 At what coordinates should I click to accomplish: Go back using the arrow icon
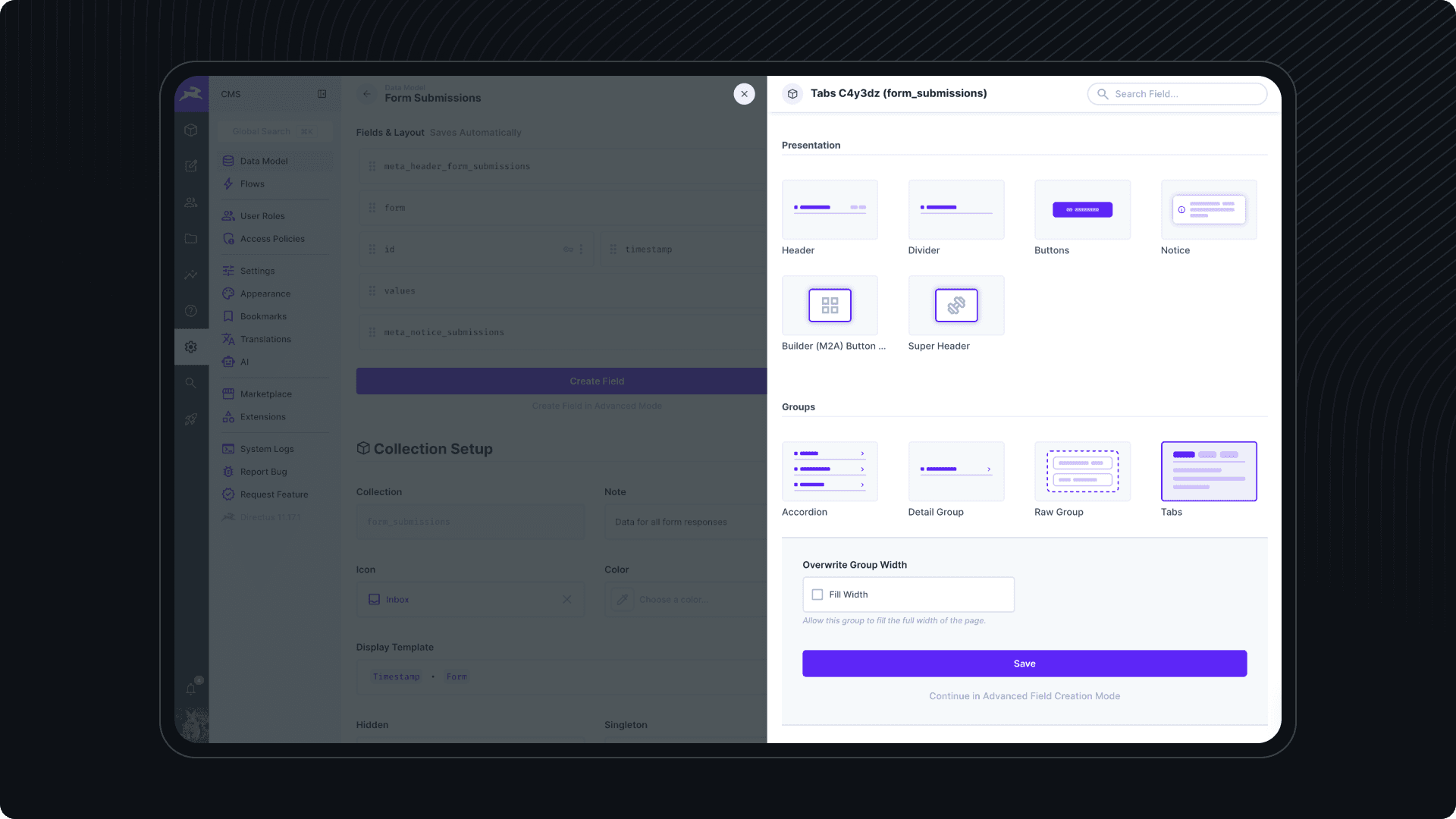coord(367,94)
